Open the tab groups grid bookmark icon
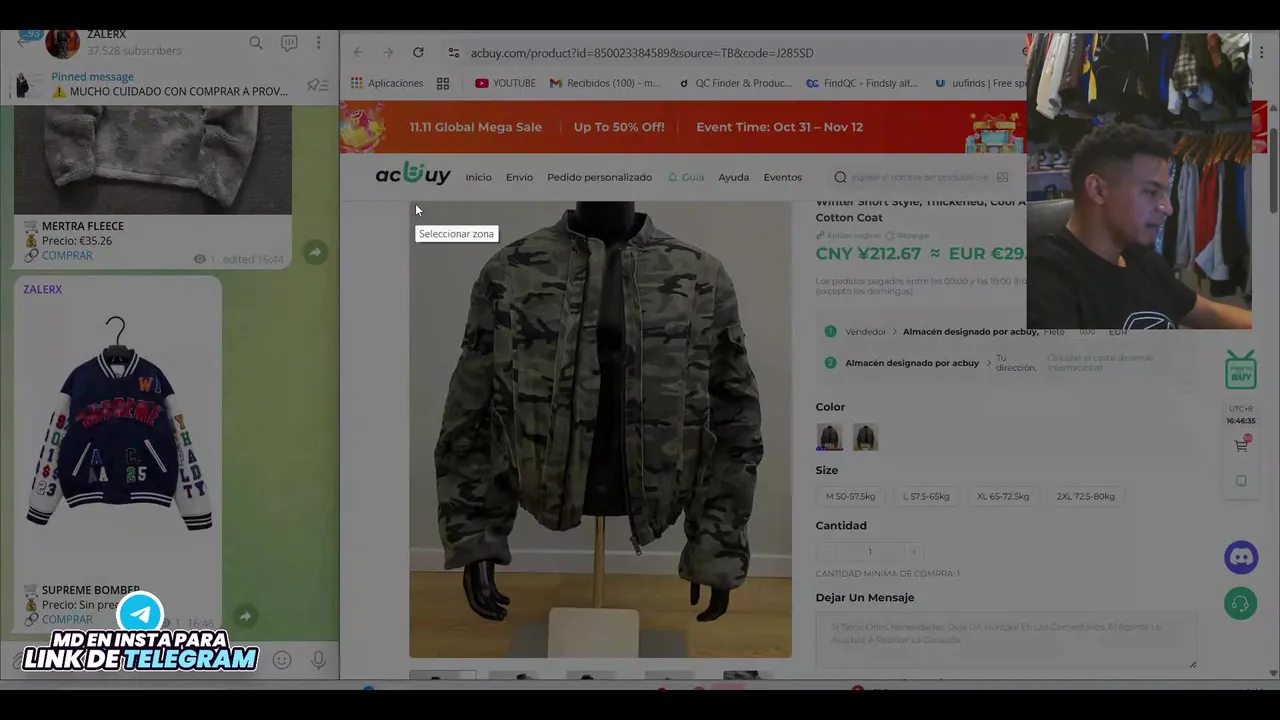This screenshot has height=720, width=1280. (x=443, y=83)
